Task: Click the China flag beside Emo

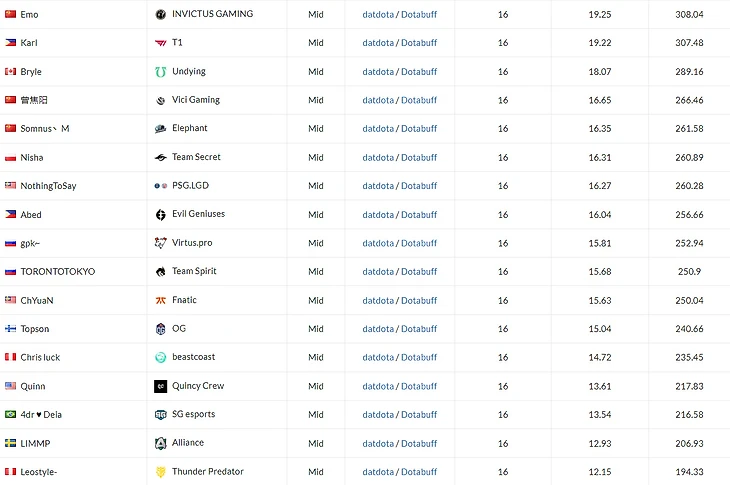Action: coord(10,14)
